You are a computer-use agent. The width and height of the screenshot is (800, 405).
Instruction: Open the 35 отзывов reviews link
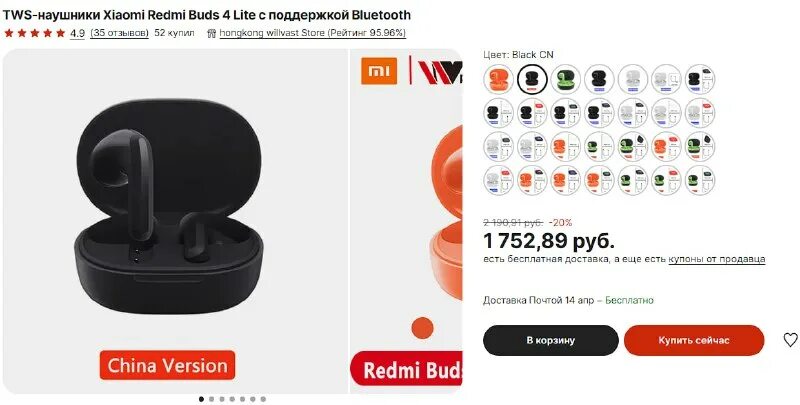coord(119,33)
